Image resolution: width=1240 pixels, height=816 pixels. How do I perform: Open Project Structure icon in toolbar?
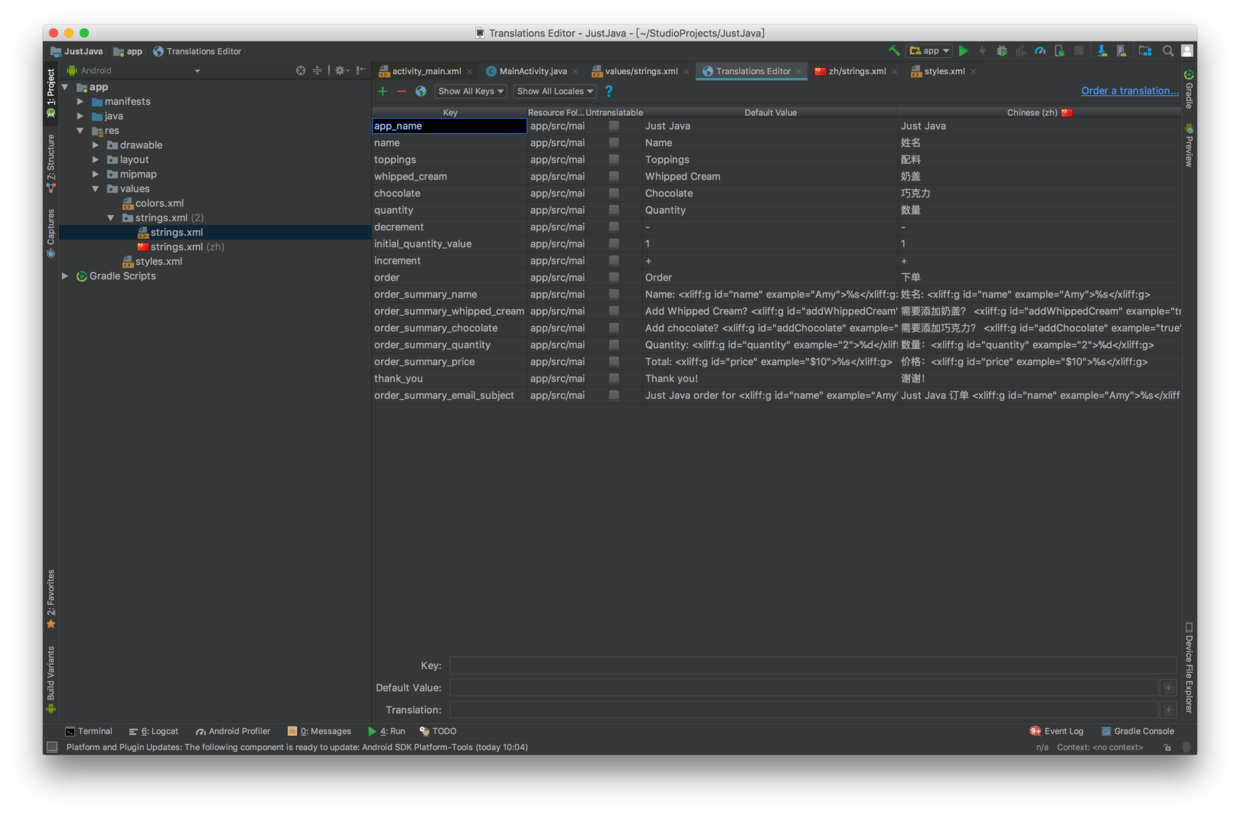click(1145, 51)
